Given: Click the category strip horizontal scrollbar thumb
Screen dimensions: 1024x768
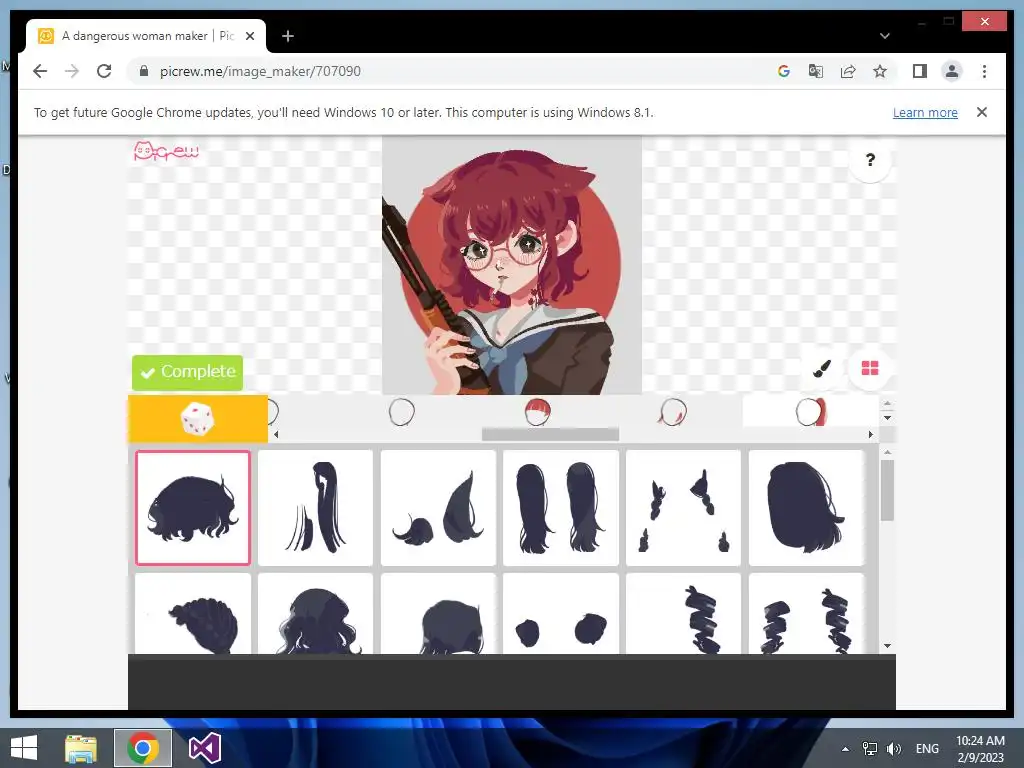Looking at the screenshot, I should coord(551,434).
